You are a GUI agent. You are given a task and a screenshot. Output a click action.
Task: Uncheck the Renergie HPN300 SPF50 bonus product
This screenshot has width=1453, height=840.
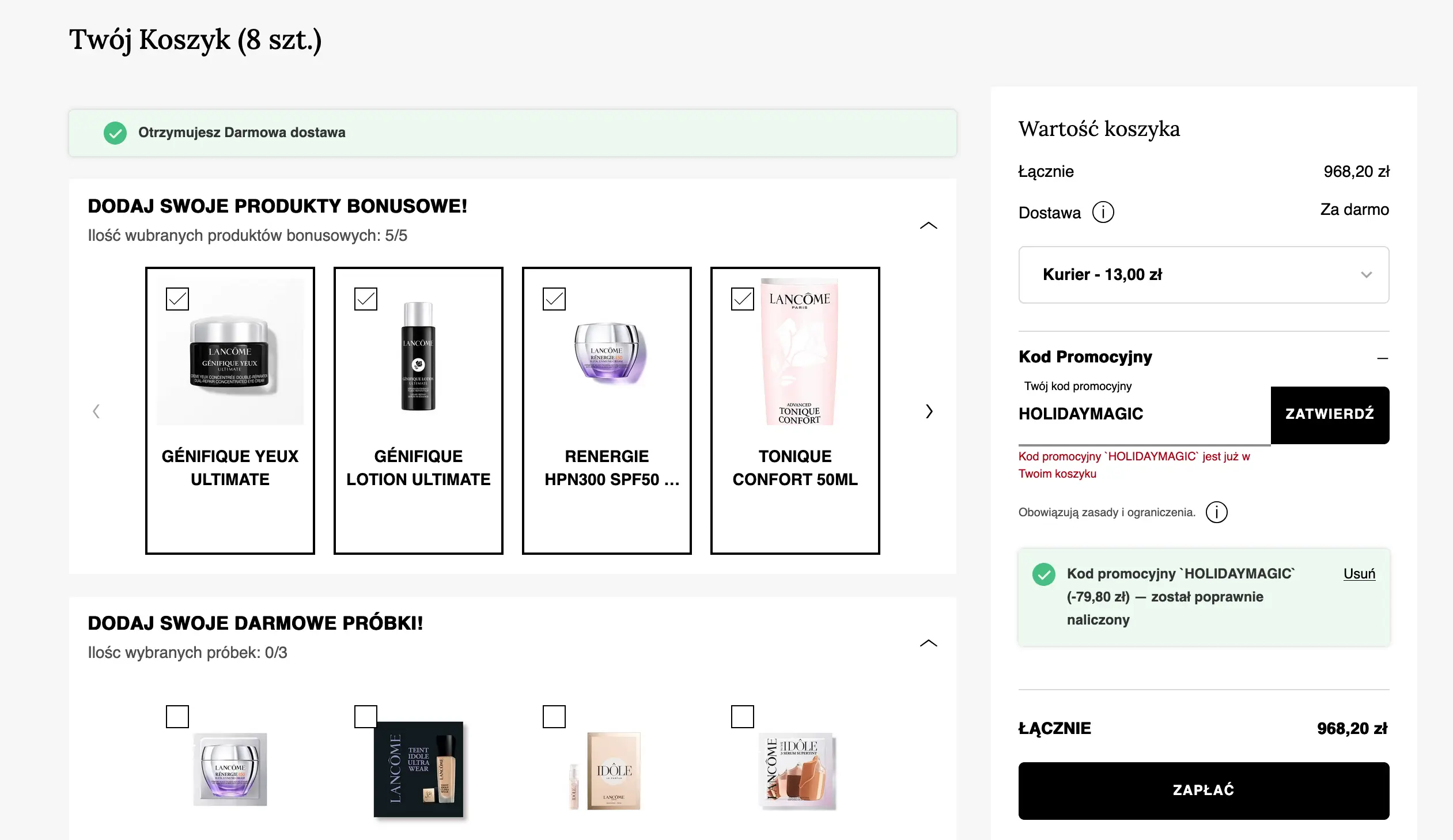(554, 298)
